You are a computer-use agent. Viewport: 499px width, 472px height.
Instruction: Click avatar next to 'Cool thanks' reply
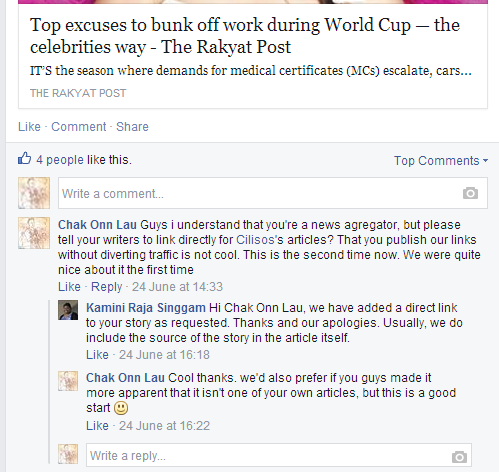68,381
